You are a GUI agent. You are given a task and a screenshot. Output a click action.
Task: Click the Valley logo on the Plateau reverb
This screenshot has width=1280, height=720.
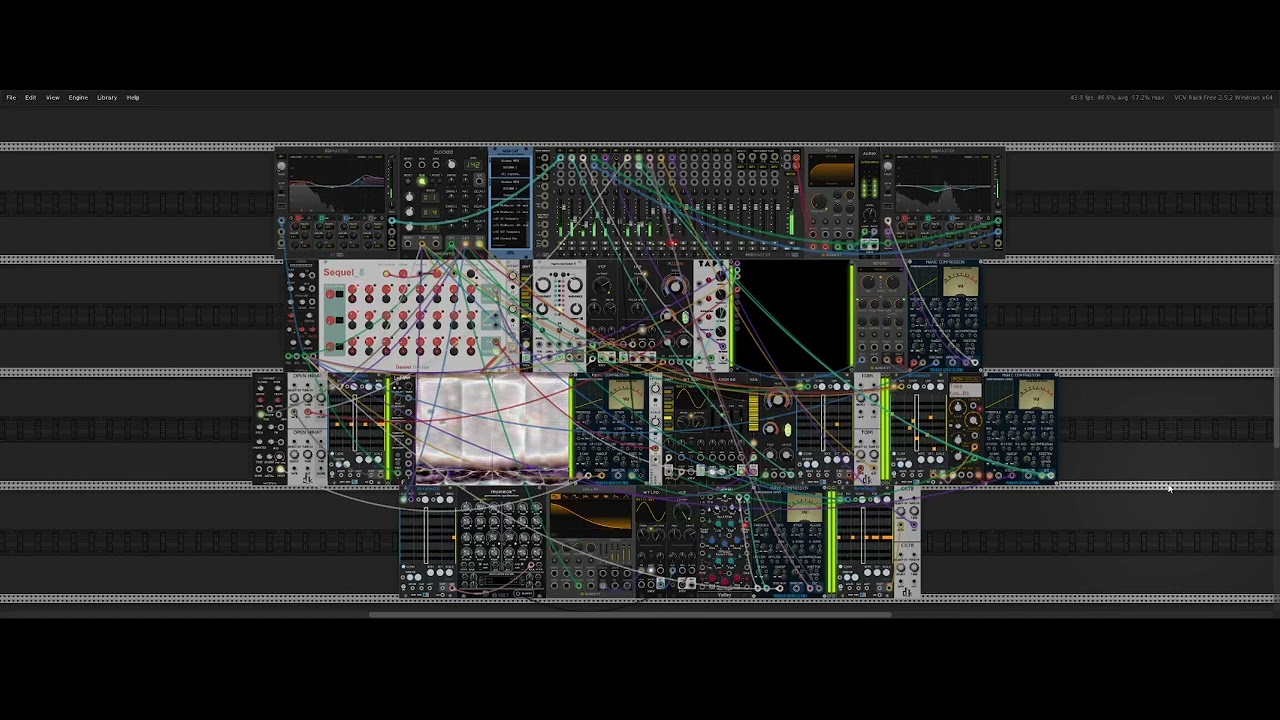(x=724, y=594)
